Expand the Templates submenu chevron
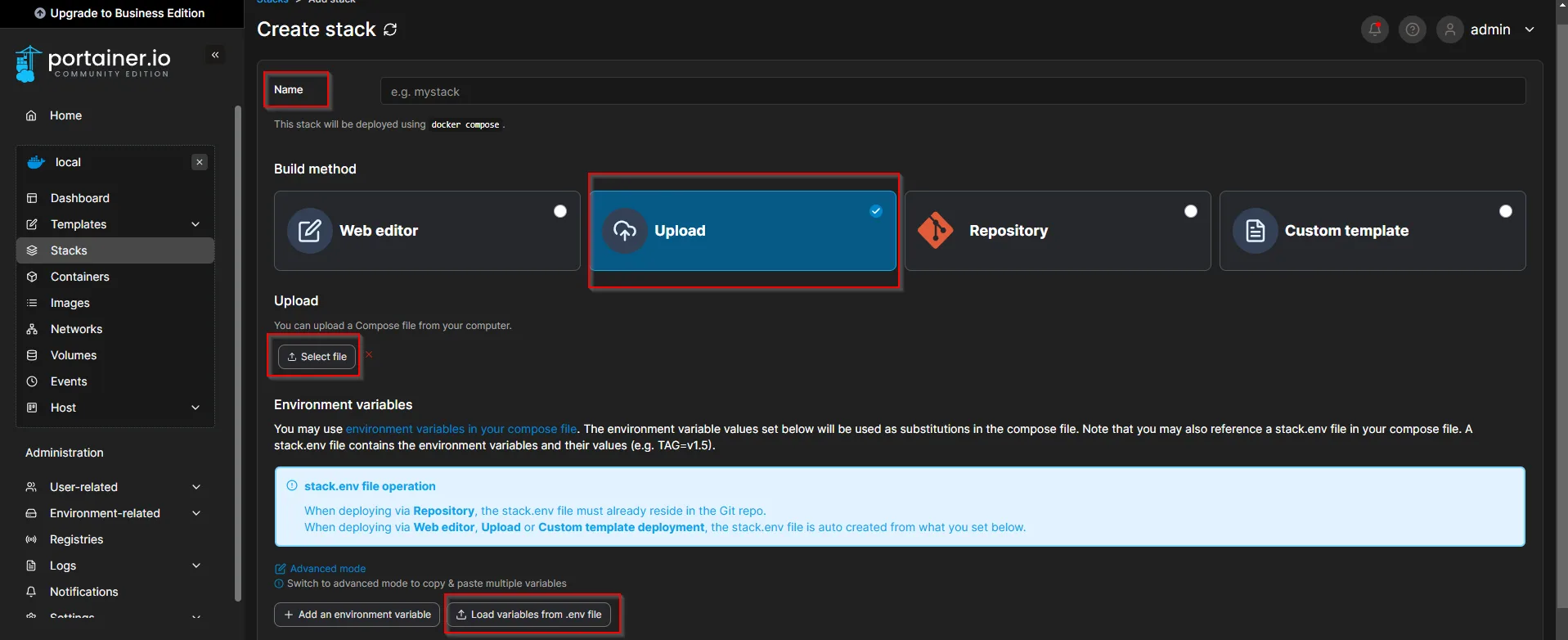The height and width of the screenshot is (640, 1568). [195, 224]
